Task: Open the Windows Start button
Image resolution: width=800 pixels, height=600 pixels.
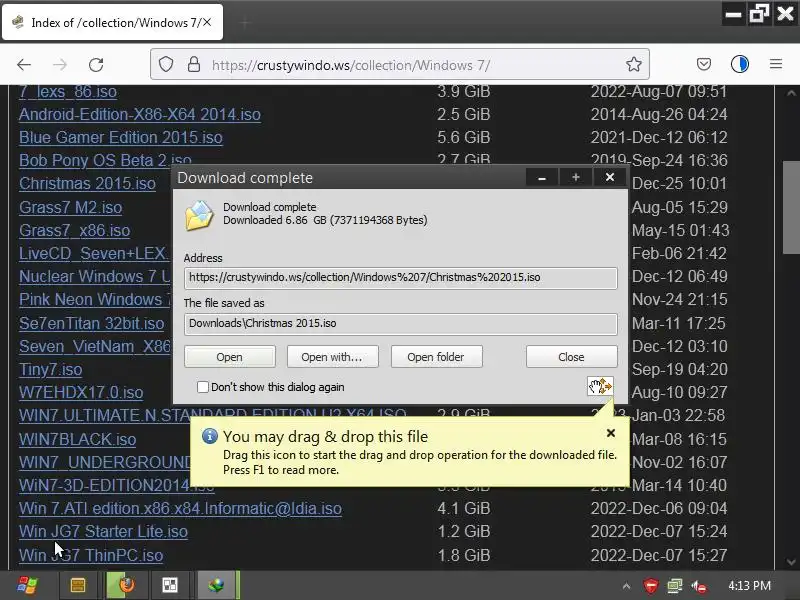Action: [x=27, y=585]
